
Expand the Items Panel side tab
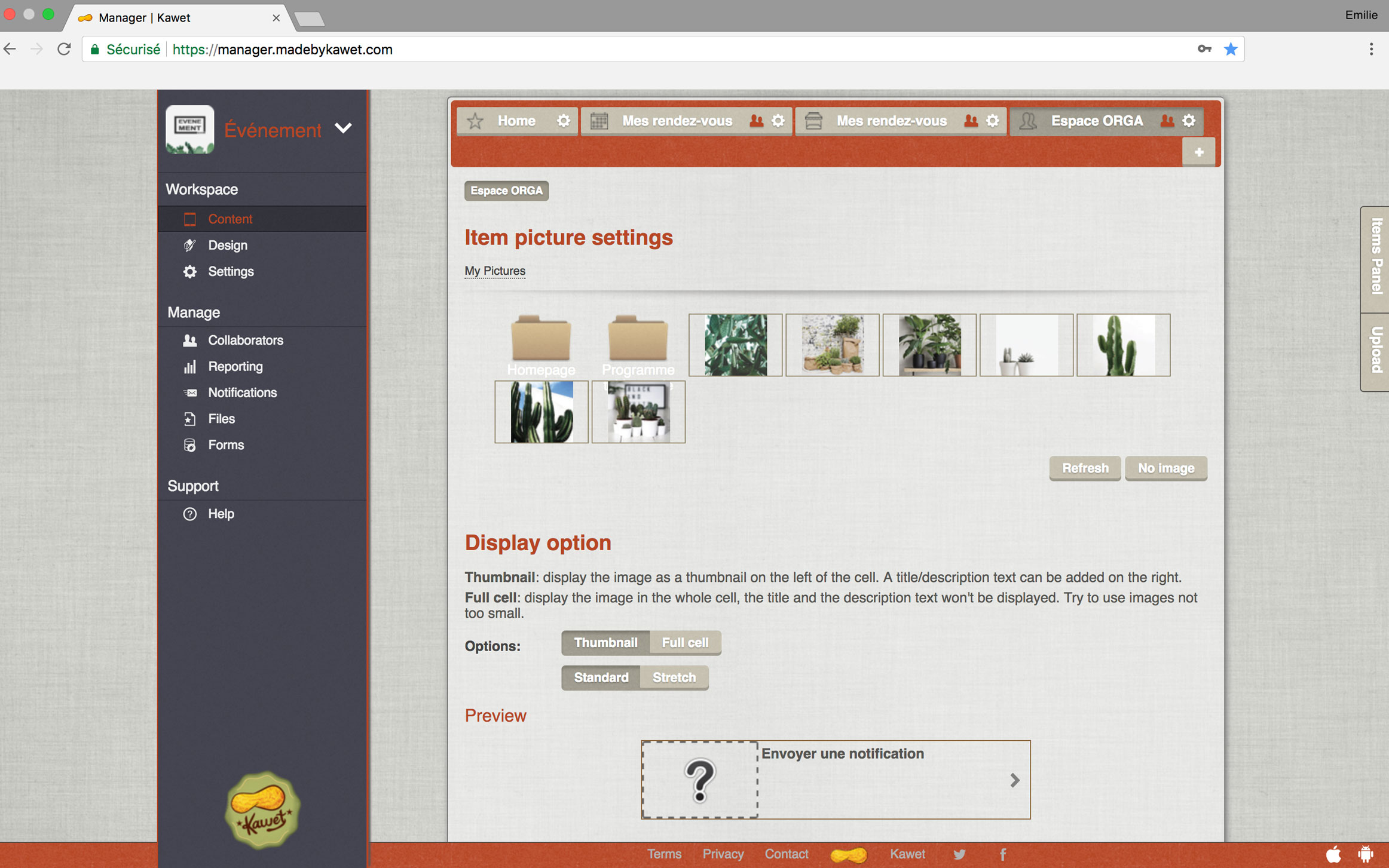[1375, 257]
